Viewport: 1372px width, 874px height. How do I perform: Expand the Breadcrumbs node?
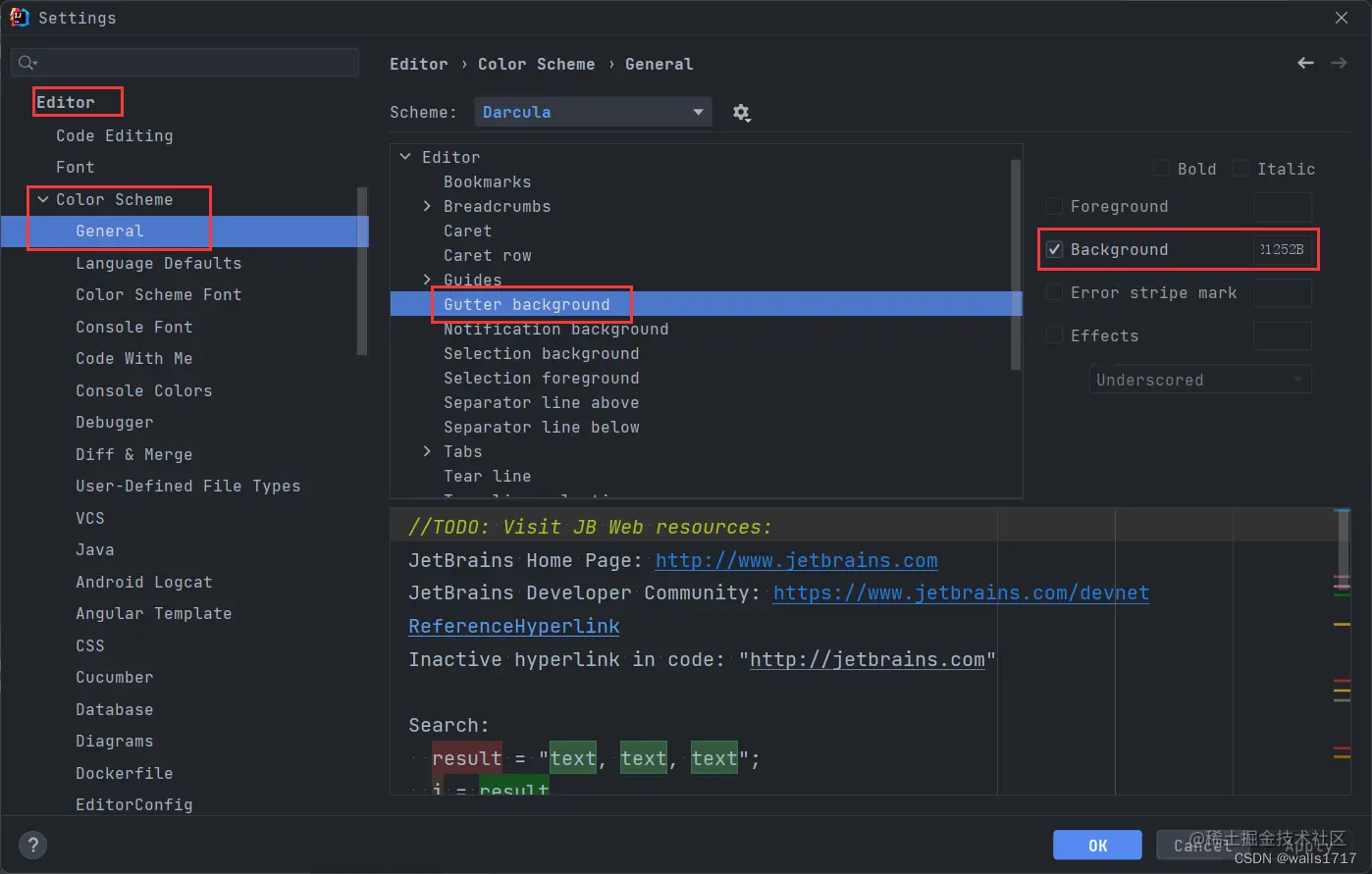(x=427, y=206)
